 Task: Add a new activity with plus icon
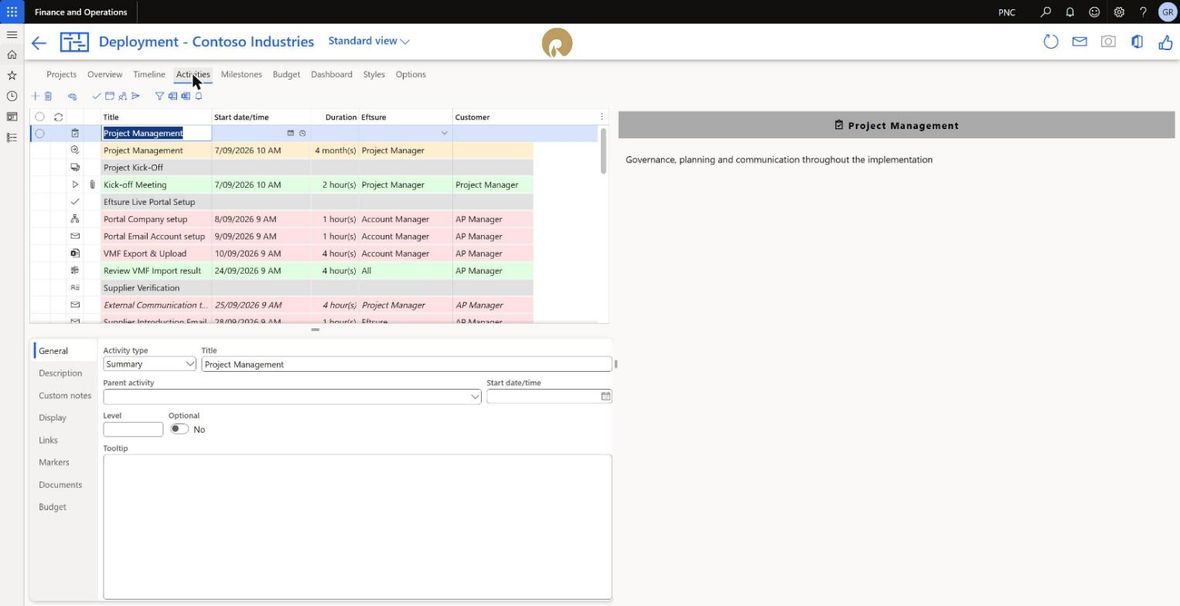(35, 96)
